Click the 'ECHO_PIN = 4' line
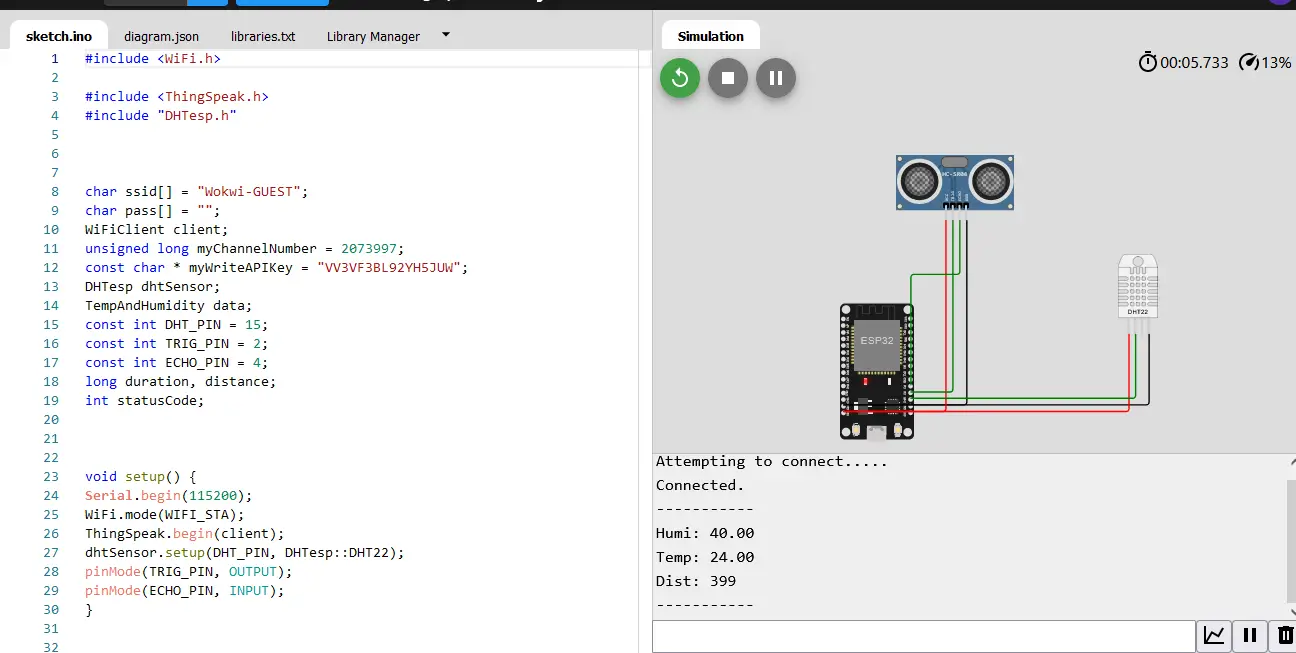 pos(177,363)
